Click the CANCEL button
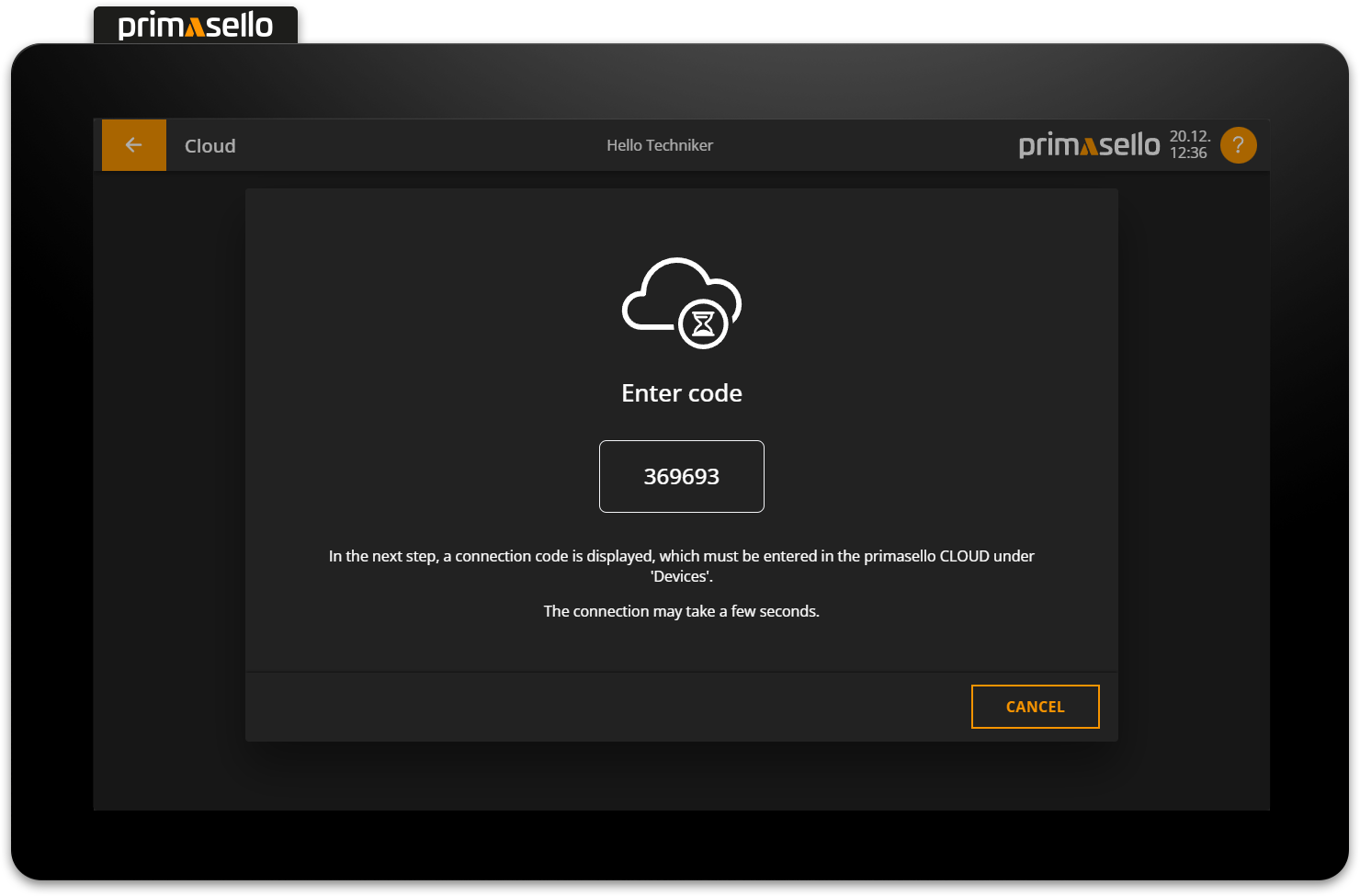This screenshot has height=896, width=1360. tap(1035, 706)
